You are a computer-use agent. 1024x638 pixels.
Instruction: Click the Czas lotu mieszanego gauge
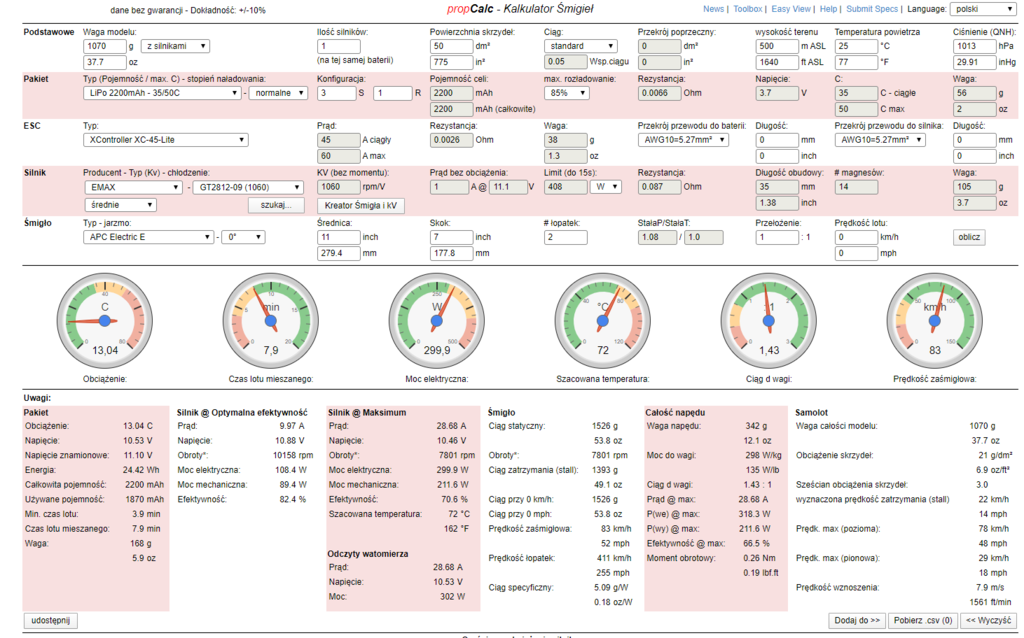coord(270,320)
